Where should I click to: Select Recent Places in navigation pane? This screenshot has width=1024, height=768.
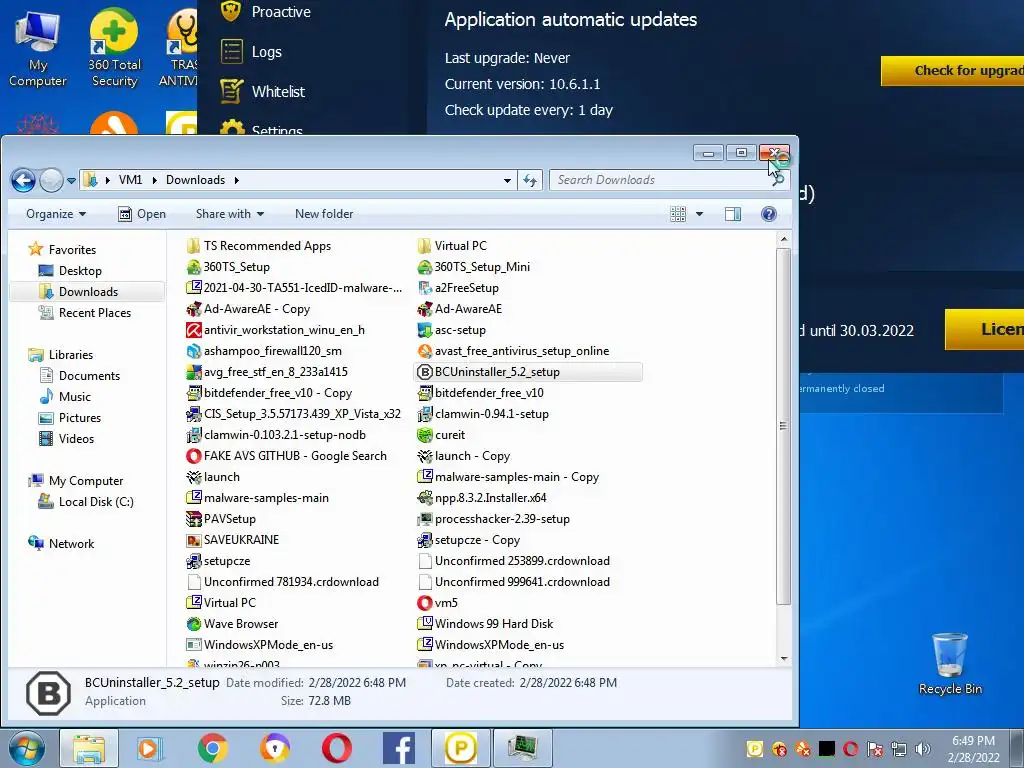[95, 313]
